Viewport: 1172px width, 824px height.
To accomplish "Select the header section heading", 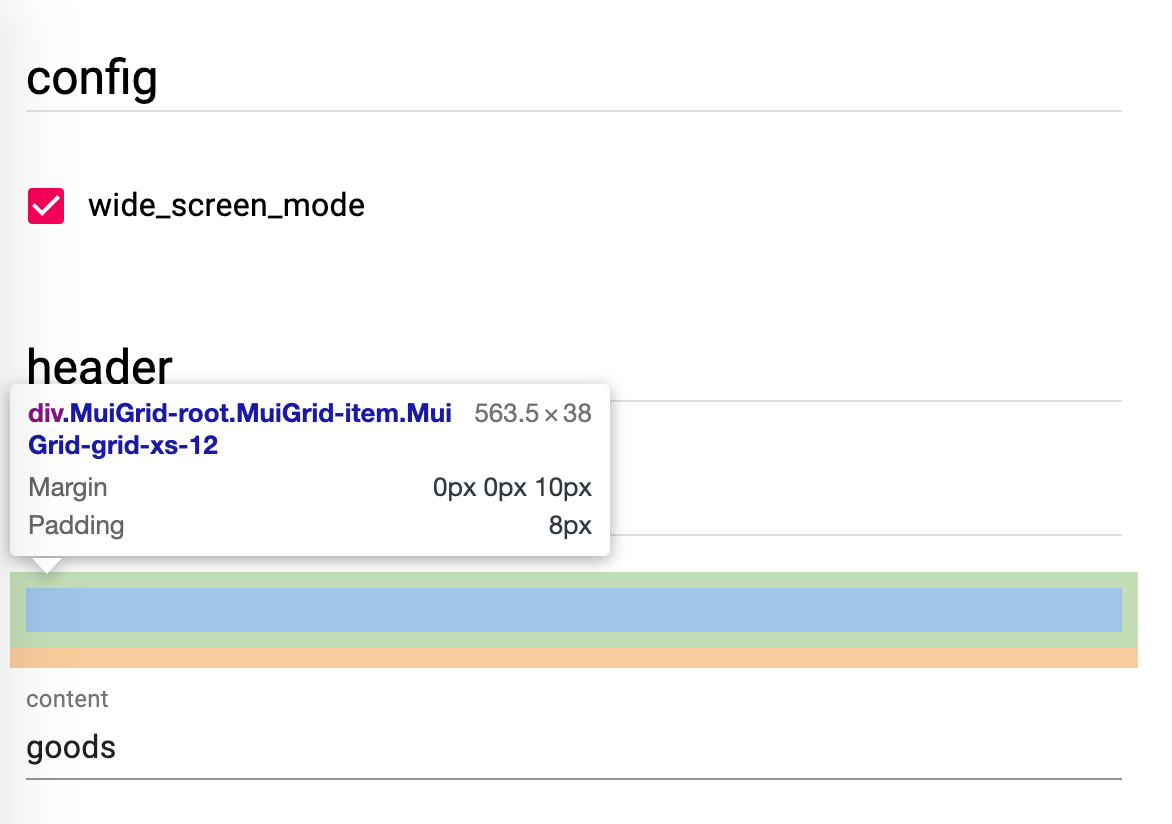I will (x=99, y=367).
